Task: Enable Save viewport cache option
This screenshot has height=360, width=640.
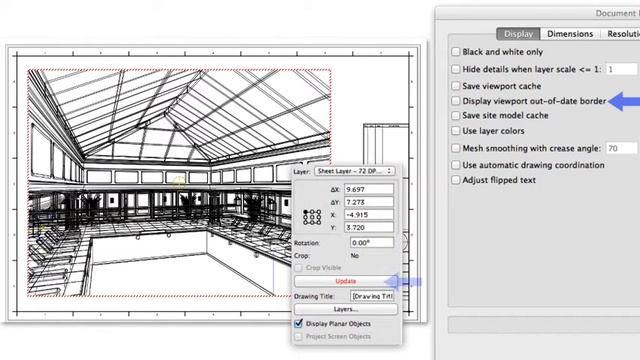Action: click(456, 86)
